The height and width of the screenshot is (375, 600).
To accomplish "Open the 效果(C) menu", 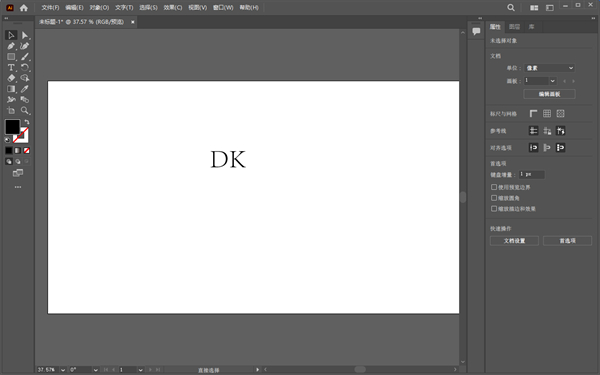I will [x=173, y=8].
